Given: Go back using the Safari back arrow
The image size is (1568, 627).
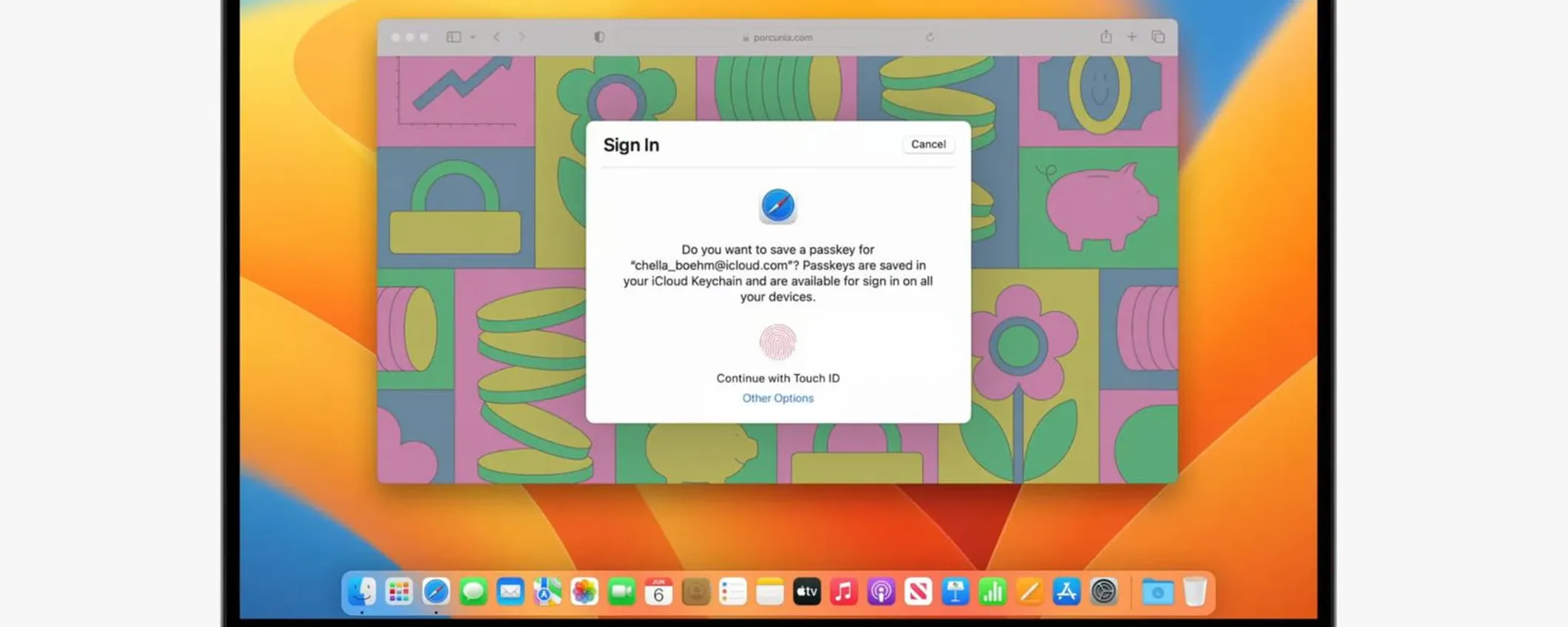Looking at the screenshot, I should pyautogui.click(x=497, y=37).
